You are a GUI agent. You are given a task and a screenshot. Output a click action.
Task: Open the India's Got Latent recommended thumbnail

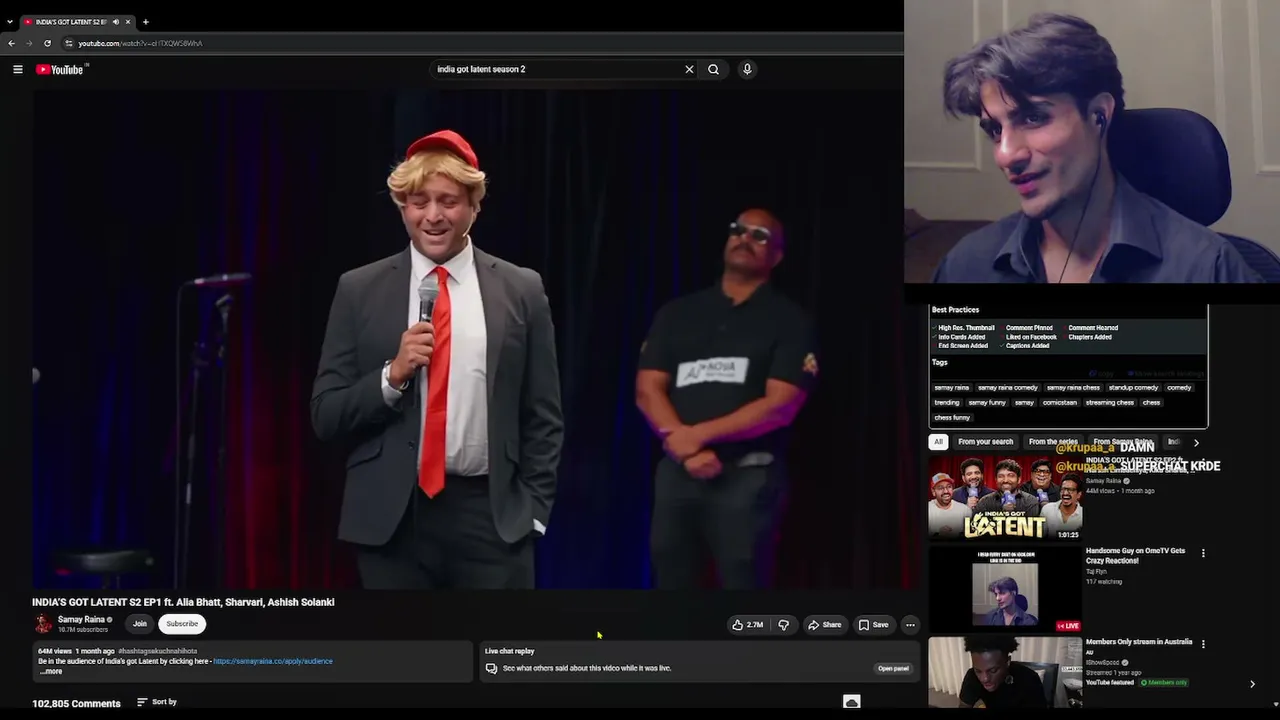click(x=1005, y=498)
